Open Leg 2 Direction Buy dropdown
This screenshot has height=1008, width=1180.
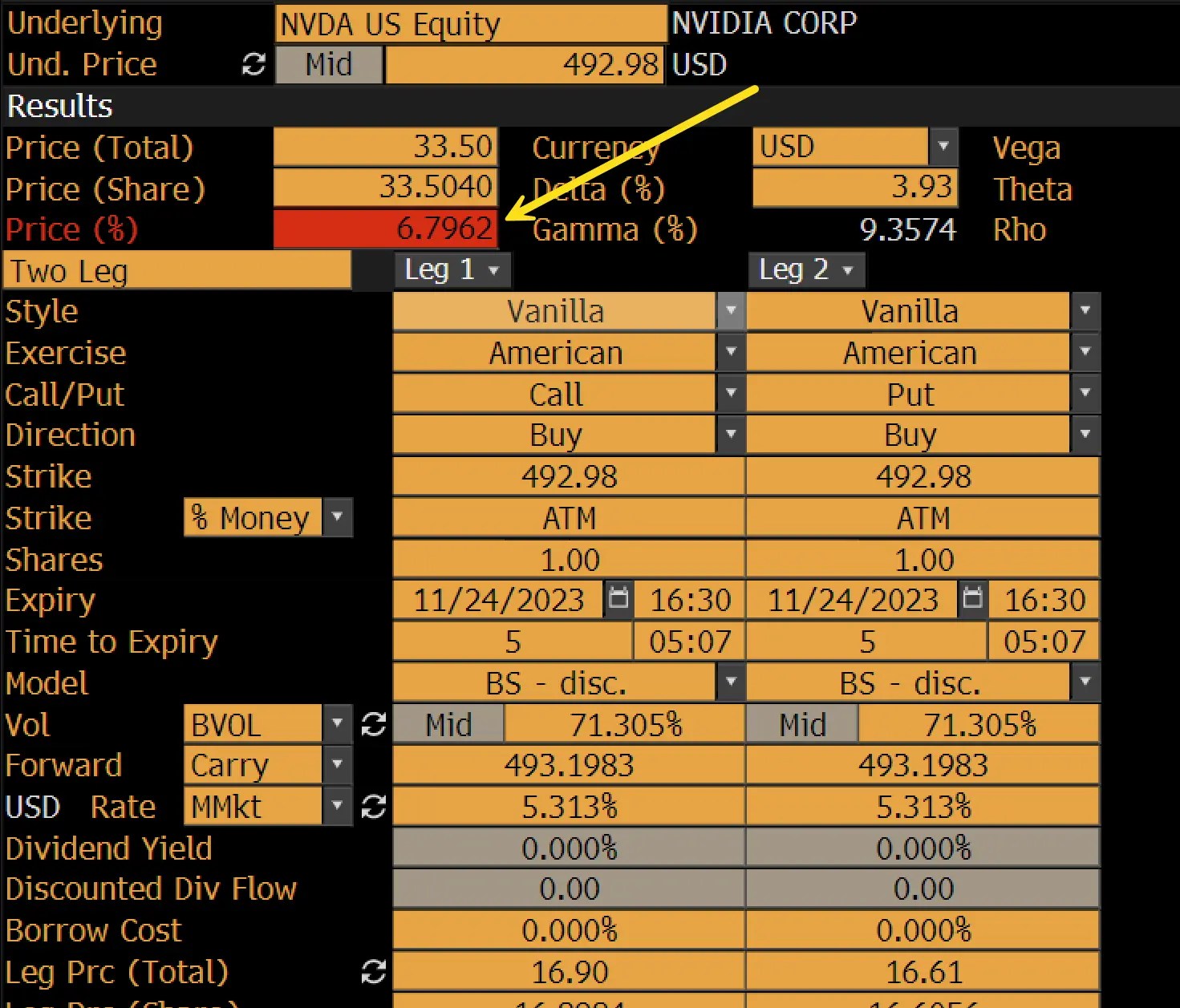pyautogui.click(x=1085, y=435)
